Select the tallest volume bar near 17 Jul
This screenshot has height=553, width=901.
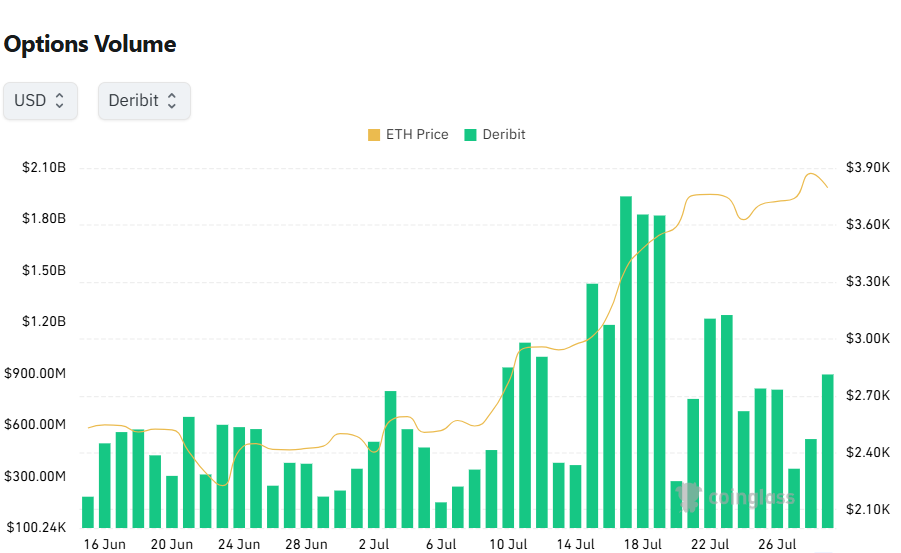[x=626, y=362]
